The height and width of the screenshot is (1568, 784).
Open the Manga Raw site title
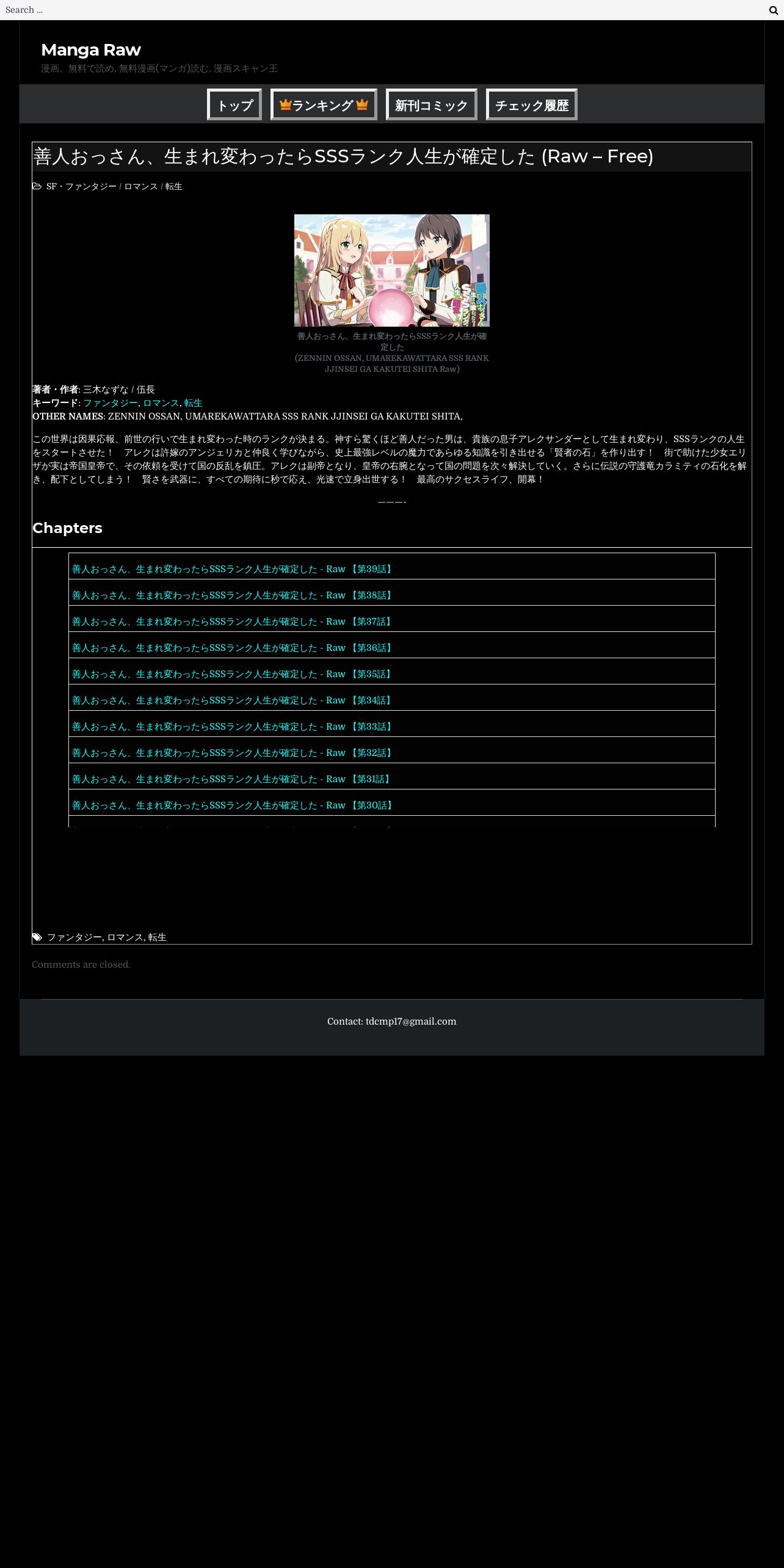click(x=91, y=50)
